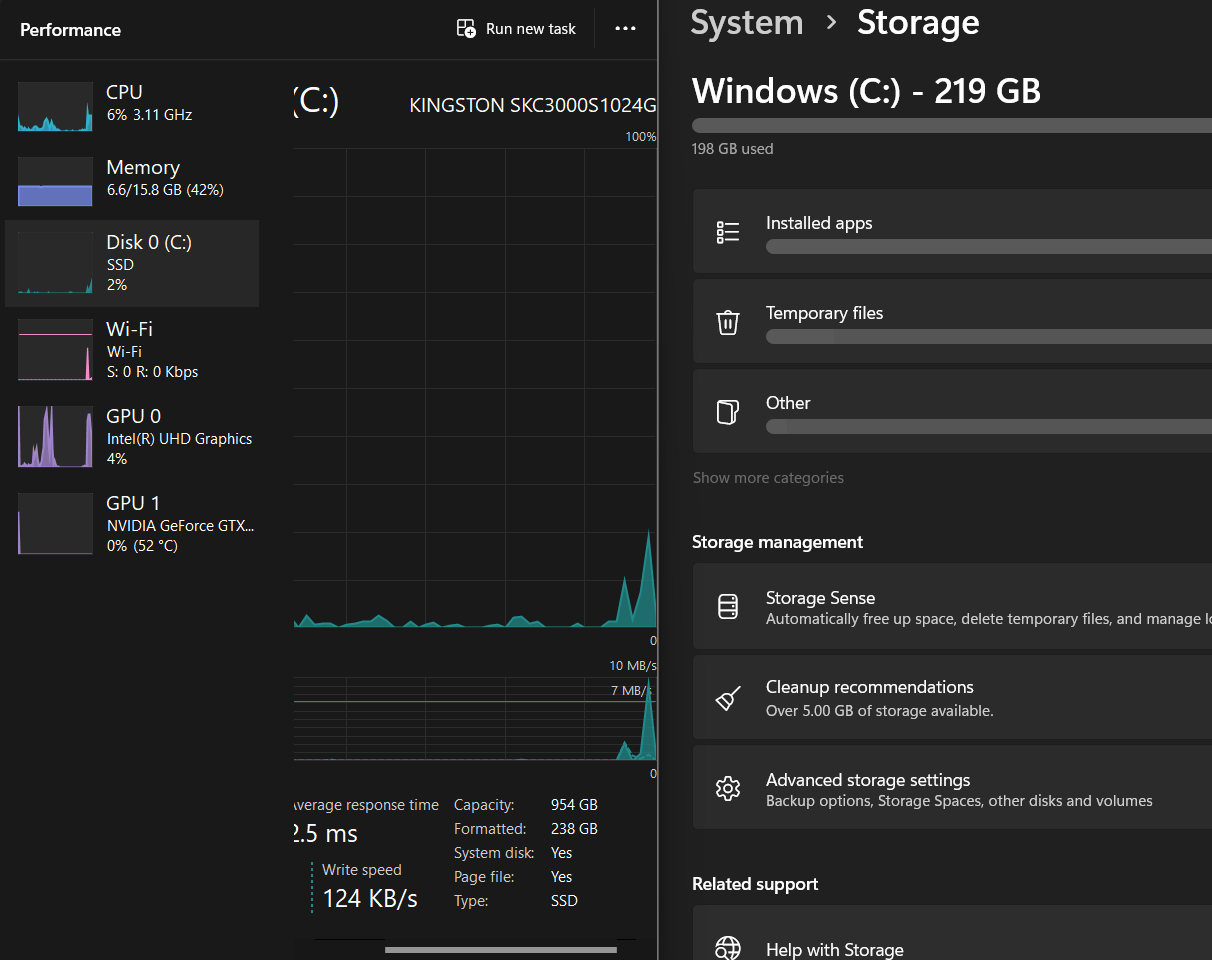
Task: Click the Storage Sense drive icon
Action: coord(728,606)
